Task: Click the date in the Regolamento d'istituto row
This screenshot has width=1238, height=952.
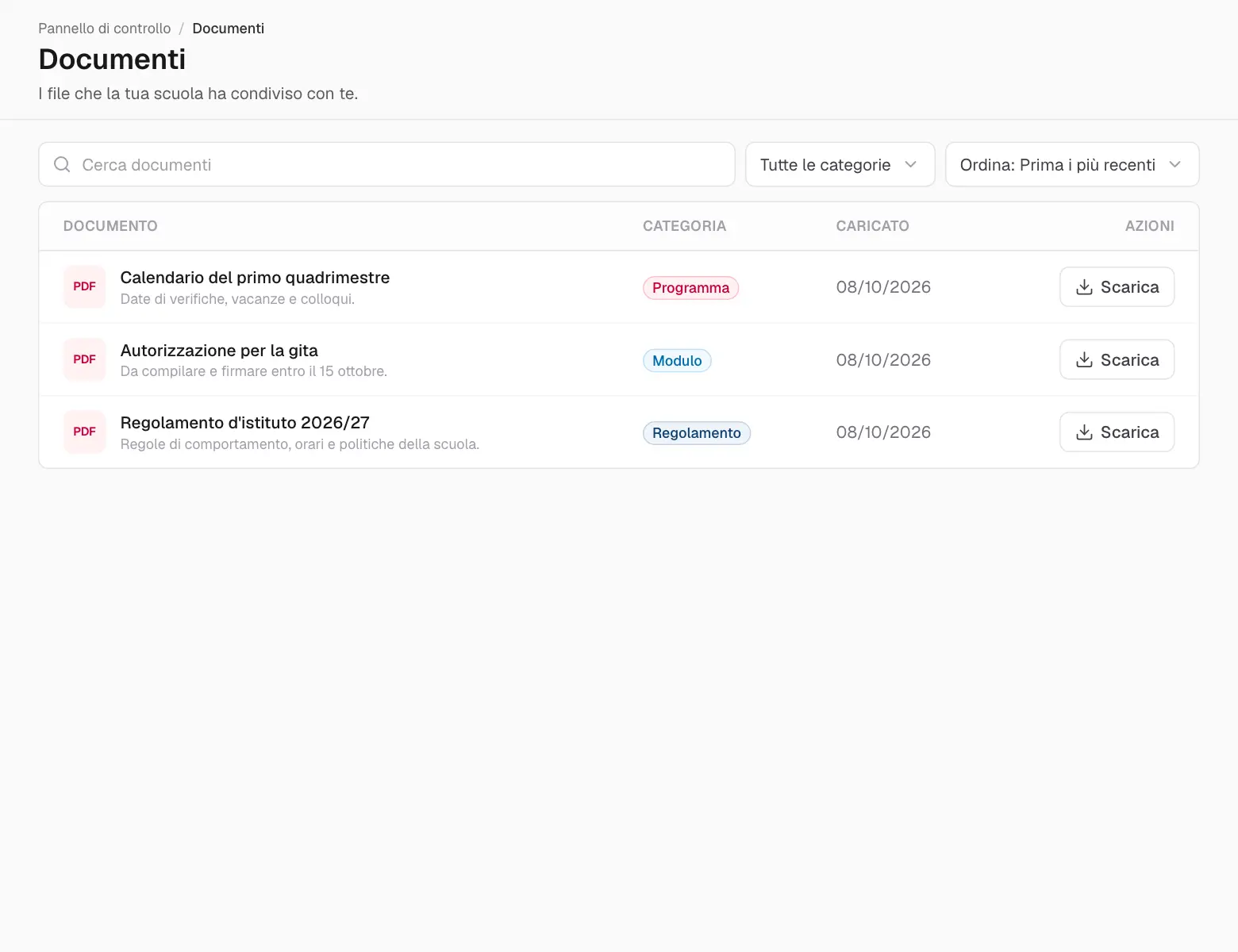Action: pos(883,432)
